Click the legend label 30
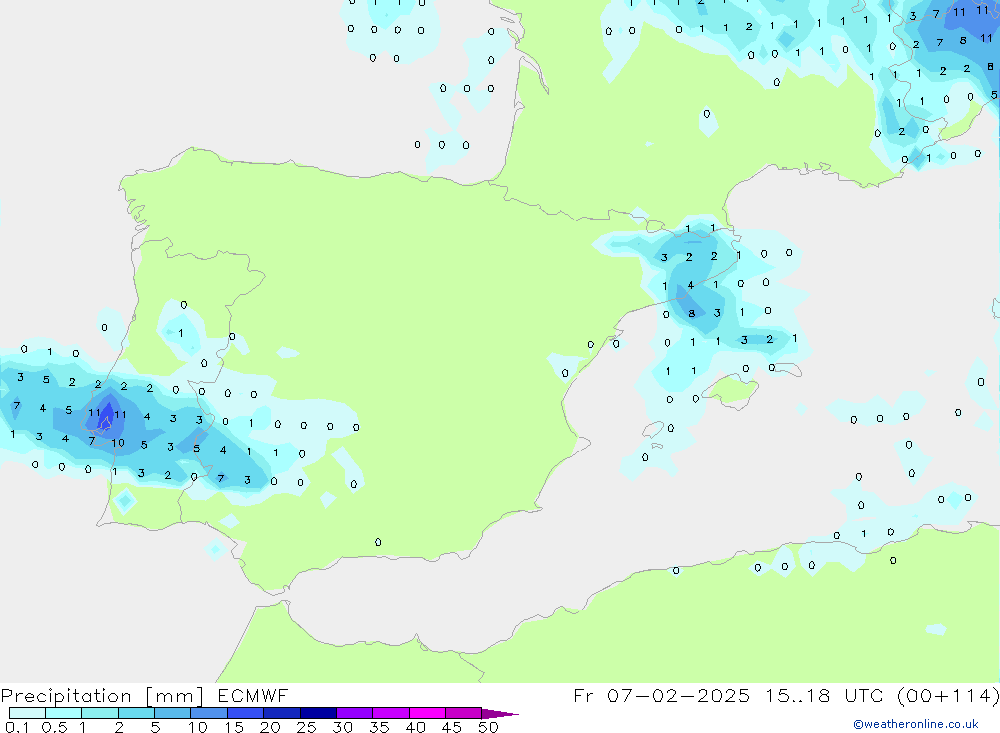This screenshot has height=733, width=1000. click(342, 727)
